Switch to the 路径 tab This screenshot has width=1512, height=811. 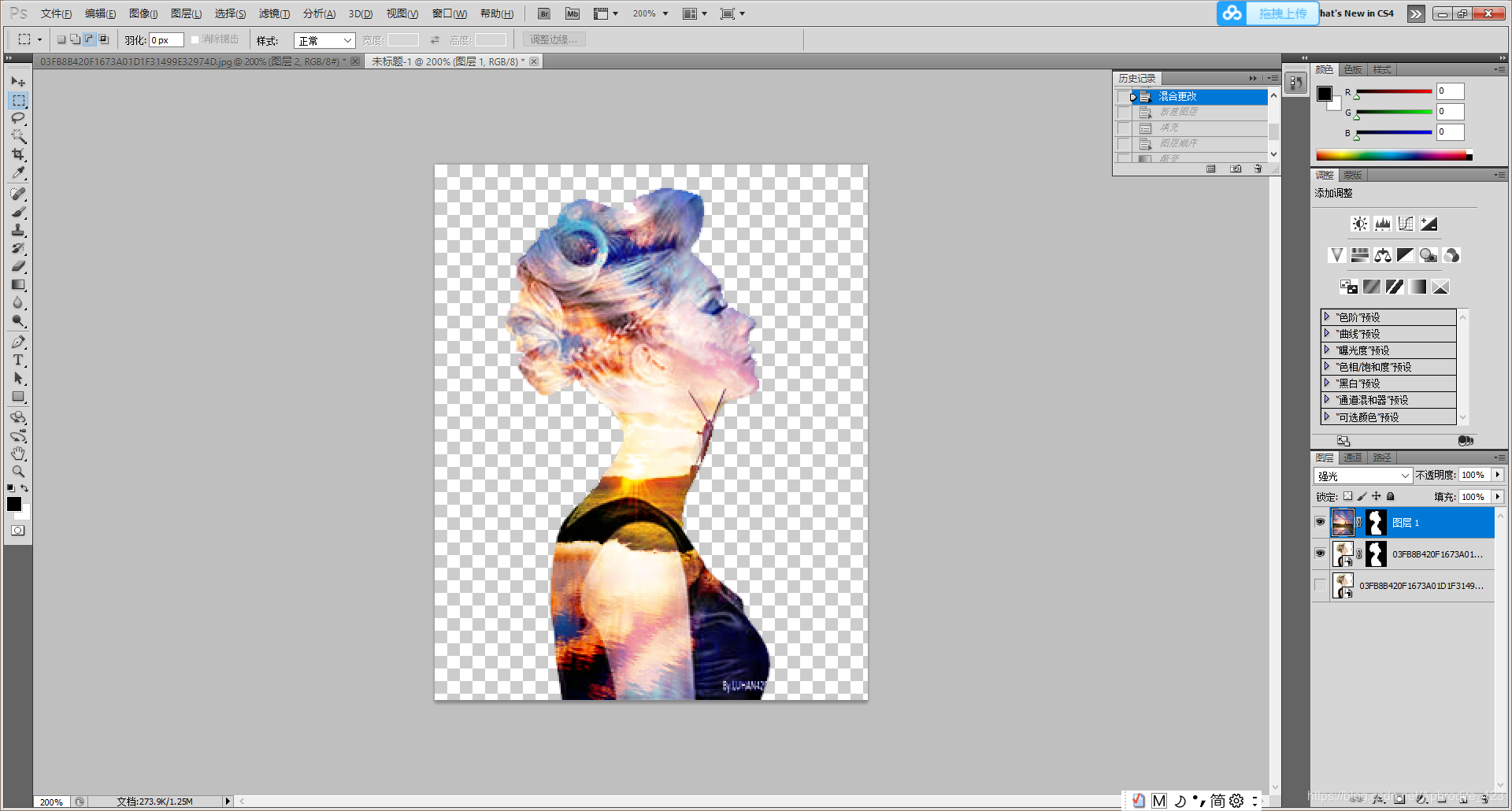(x=1381, y=457)
